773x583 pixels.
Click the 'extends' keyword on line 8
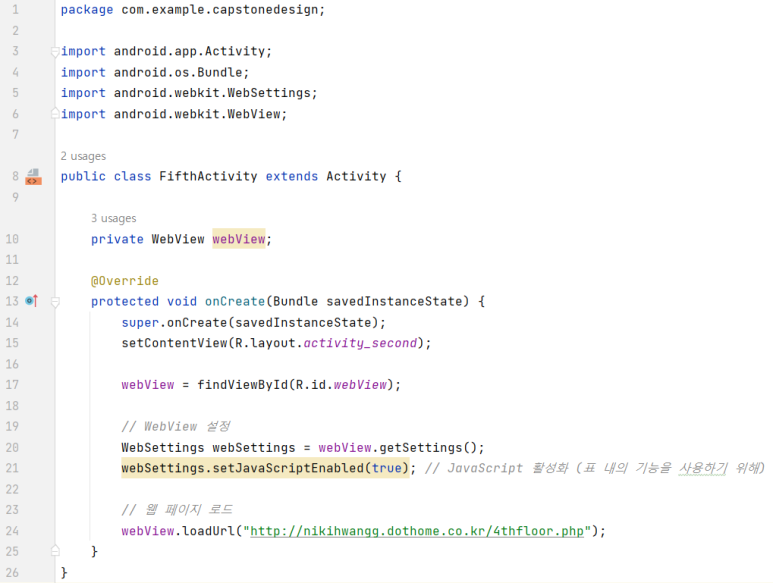point(292,176)
